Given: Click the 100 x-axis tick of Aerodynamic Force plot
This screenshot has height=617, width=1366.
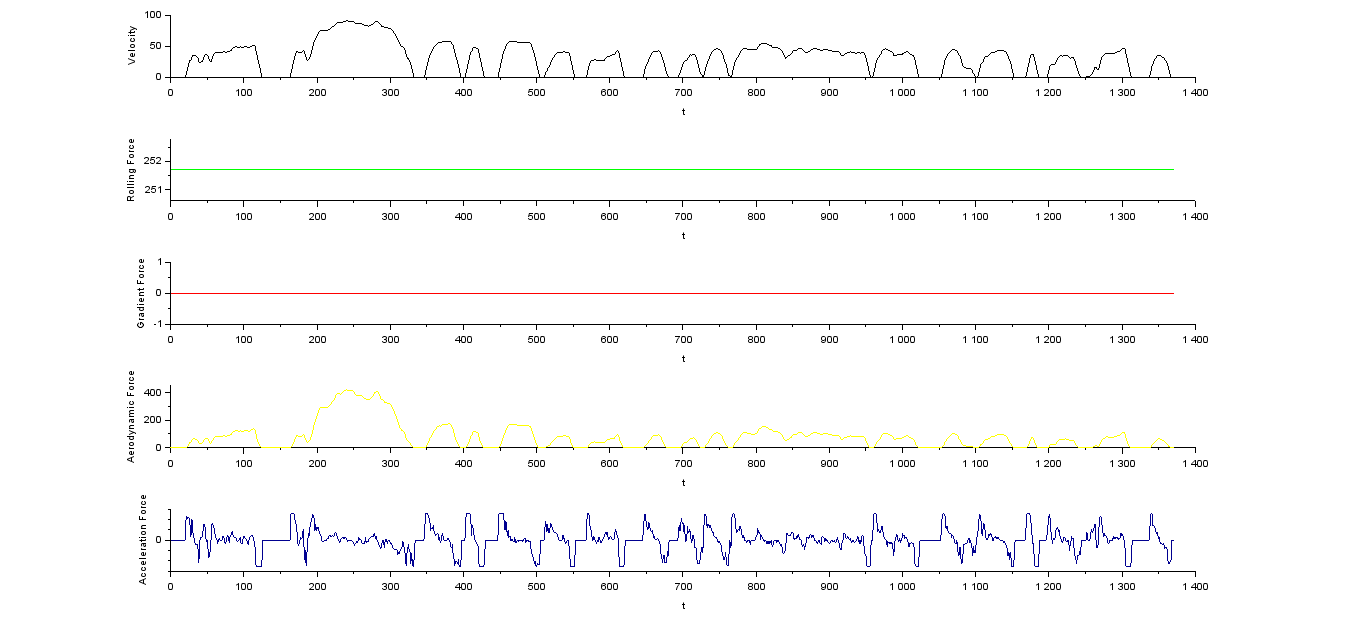Looking at the screenshot, I should (244, 463).
